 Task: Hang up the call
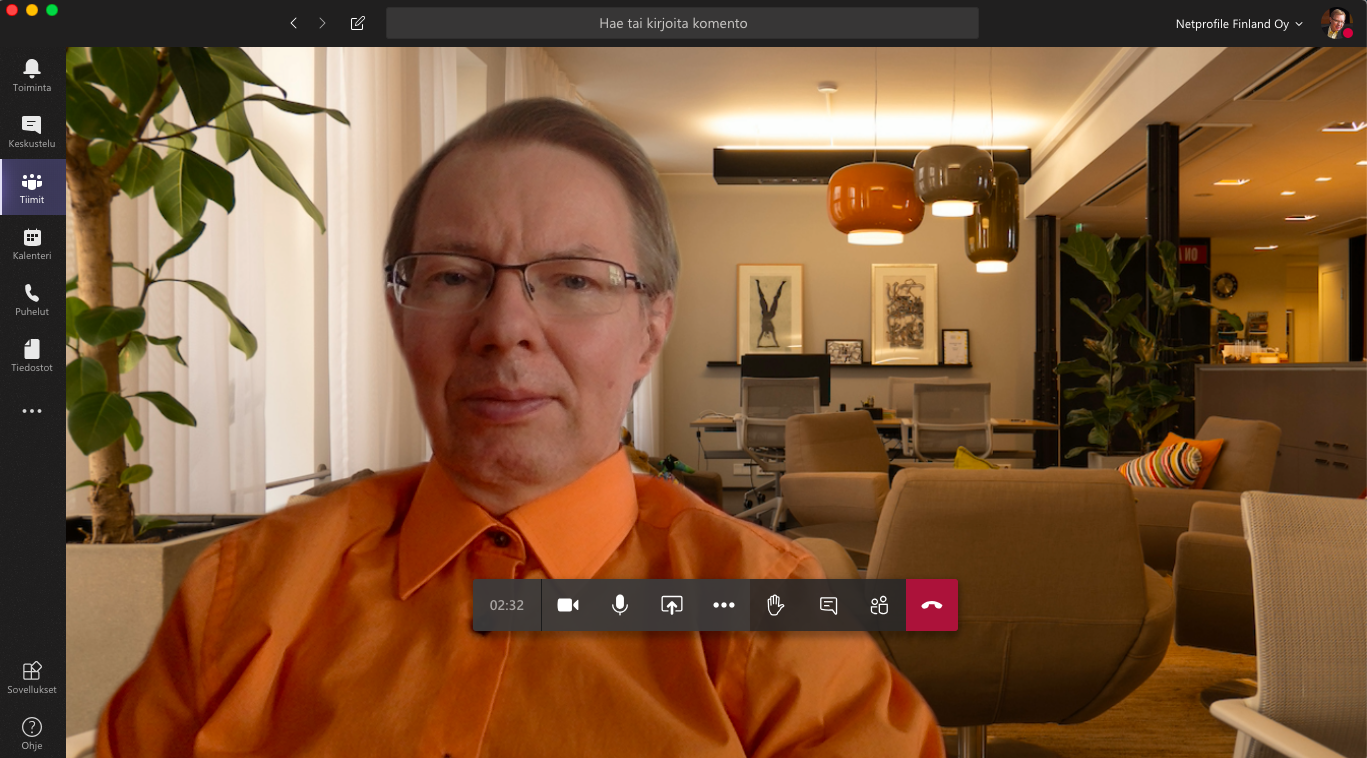[932, 605]
